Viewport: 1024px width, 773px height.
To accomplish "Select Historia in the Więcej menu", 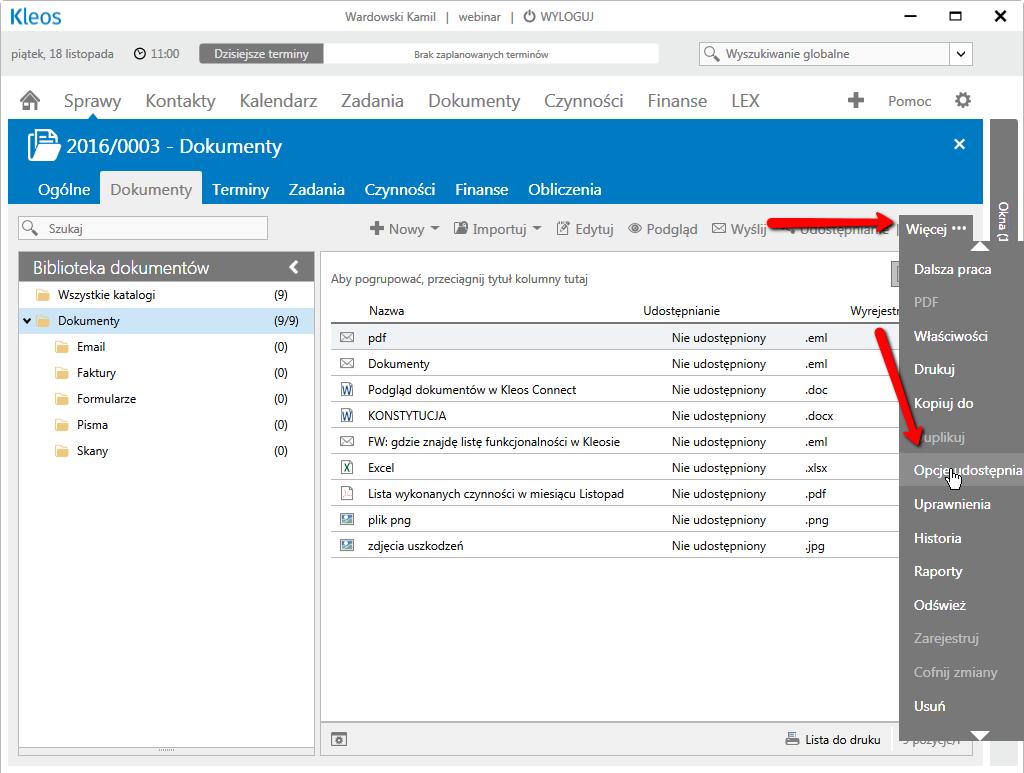I will coord(937,538).
